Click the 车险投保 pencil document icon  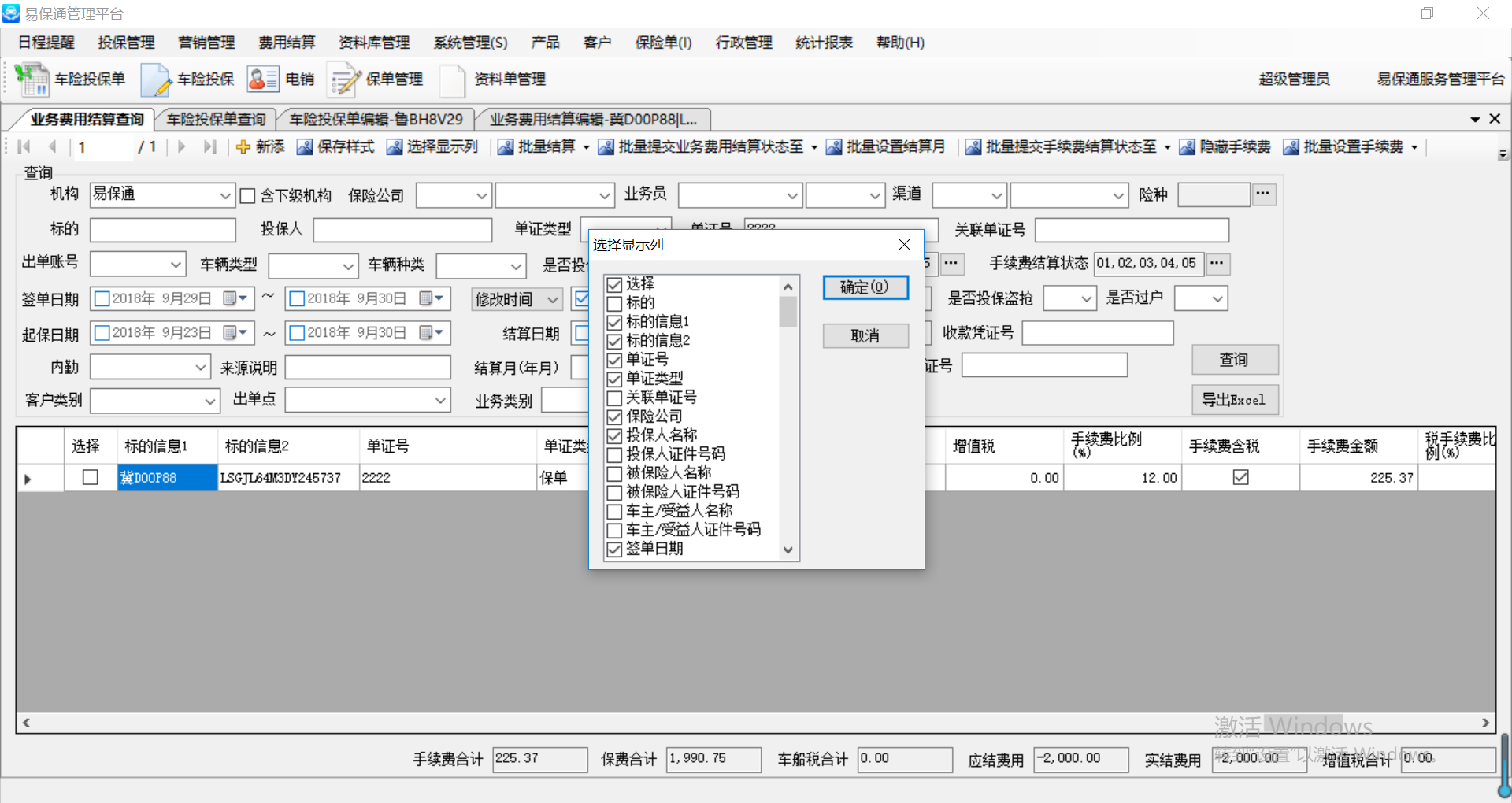tap(155, 80)
